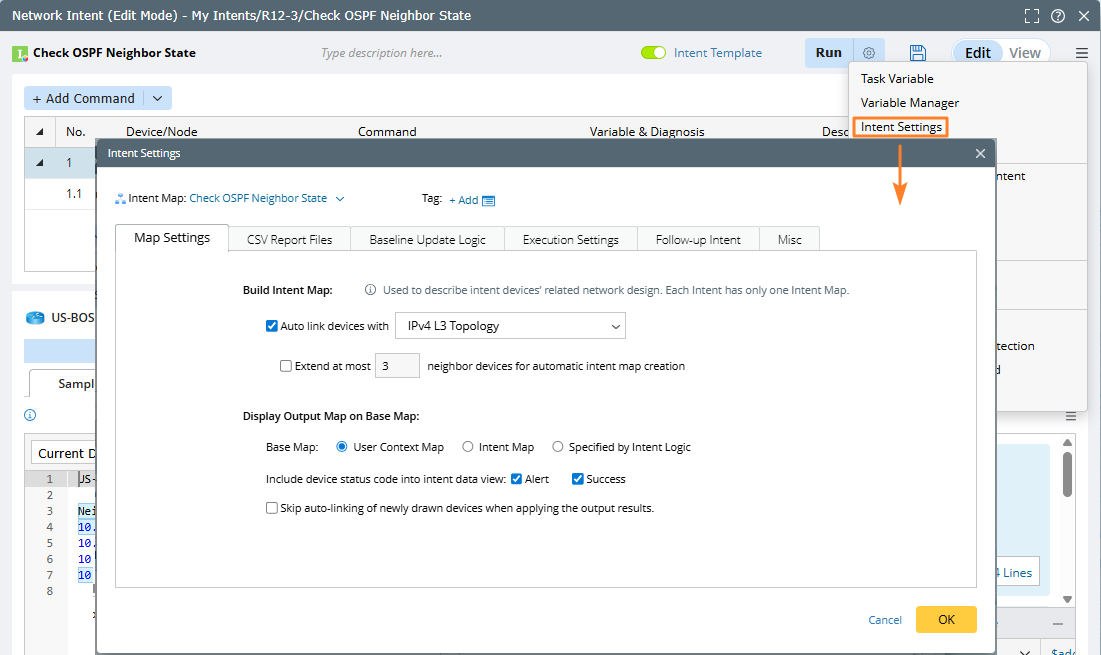
Task: Click the neighbor devices count field
Action: [397, 366]
